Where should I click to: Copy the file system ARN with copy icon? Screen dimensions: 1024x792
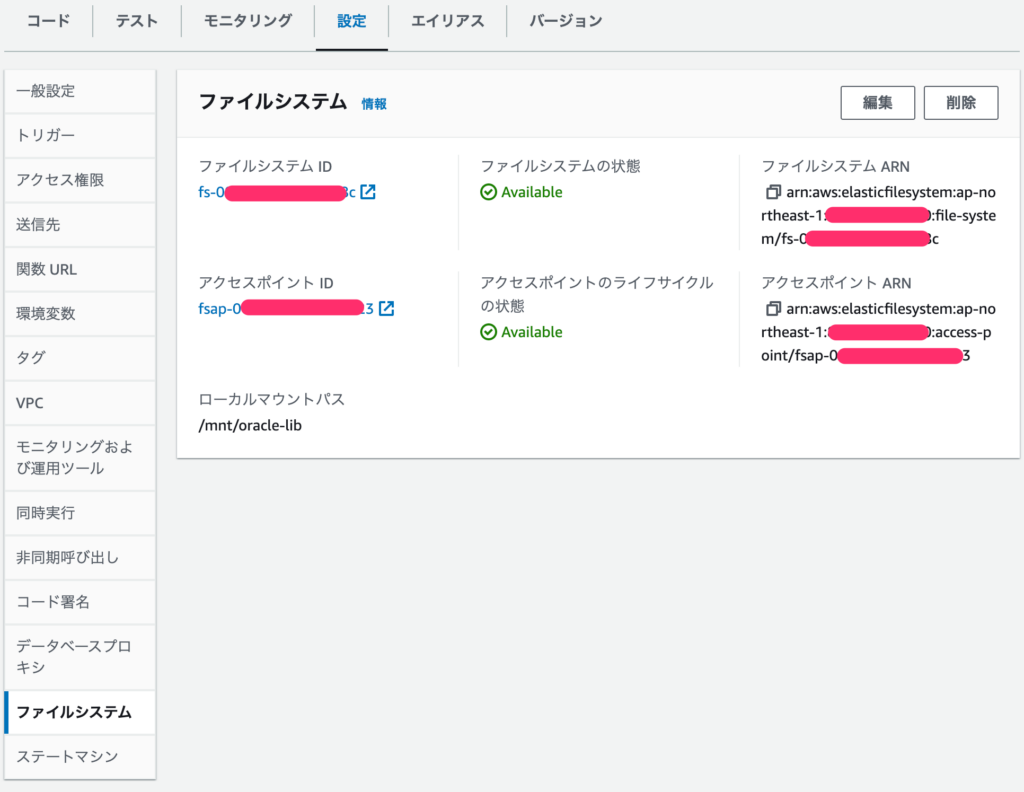773,192
